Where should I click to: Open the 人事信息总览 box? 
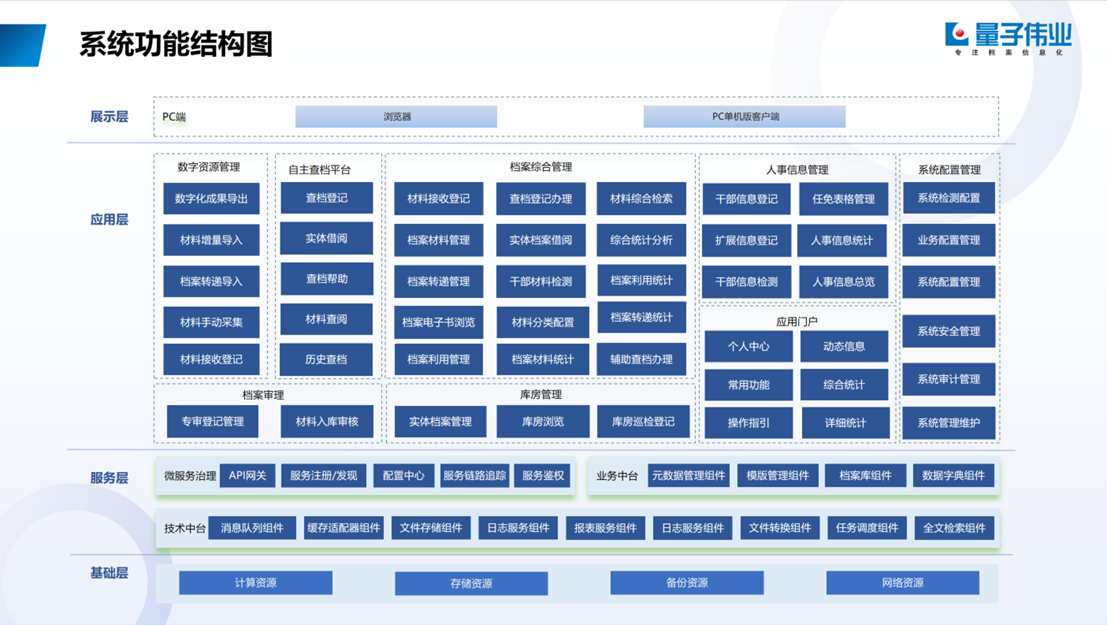(844, 282)
